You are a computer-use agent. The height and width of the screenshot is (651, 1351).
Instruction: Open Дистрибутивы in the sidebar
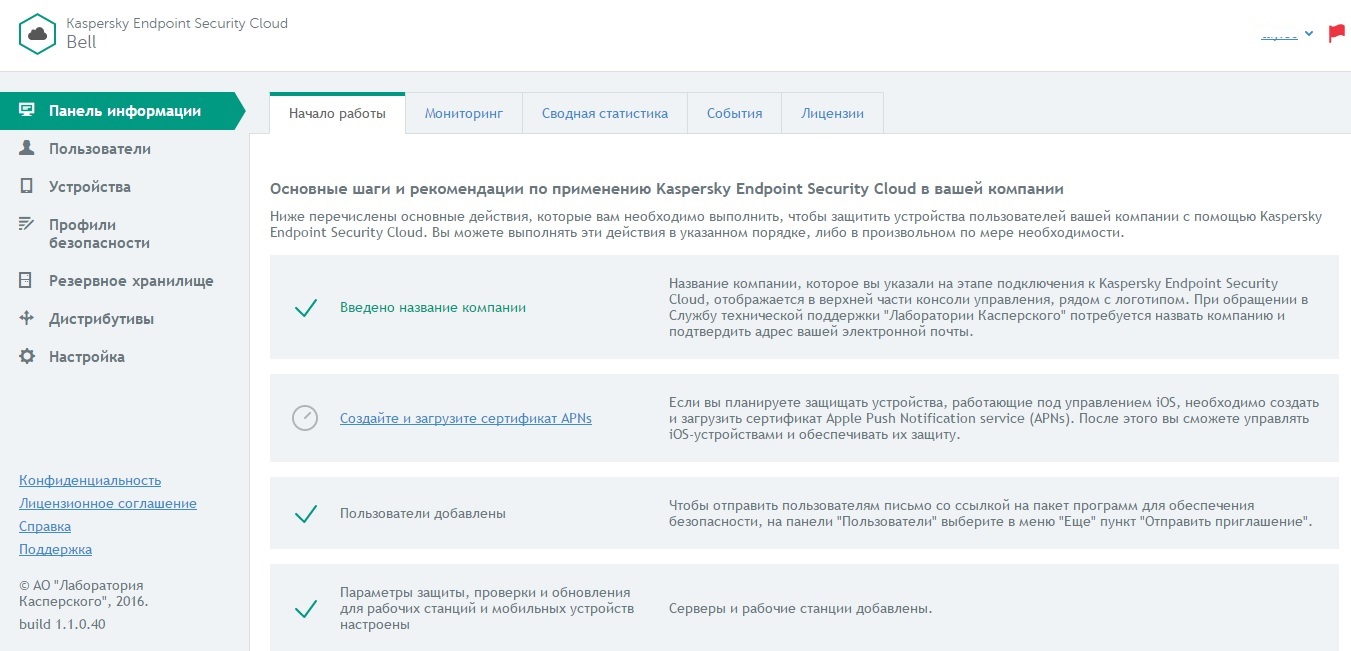(101, 319)
